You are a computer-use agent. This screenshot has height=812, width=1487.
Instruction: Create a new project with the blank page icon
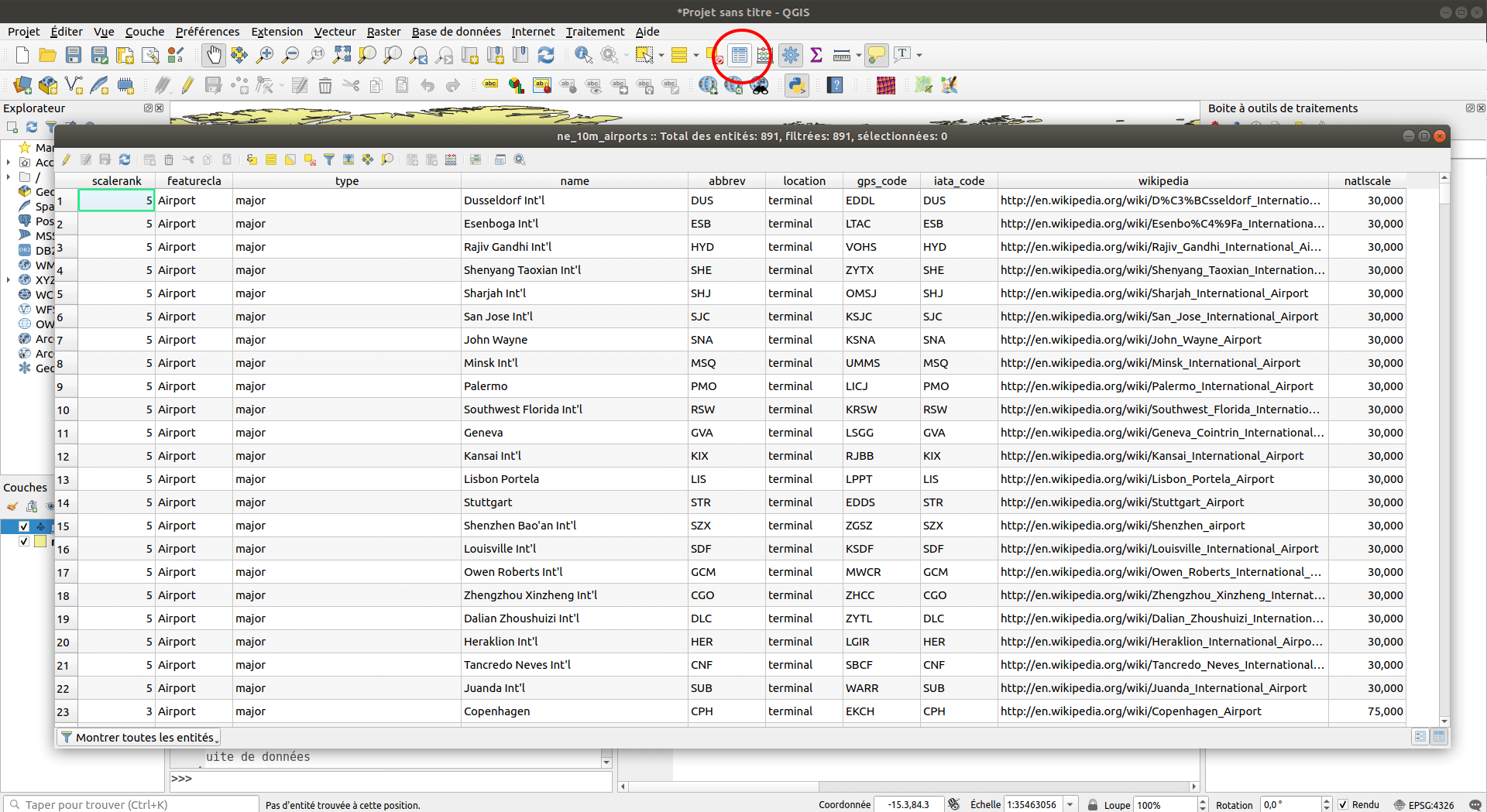[22, 55]
